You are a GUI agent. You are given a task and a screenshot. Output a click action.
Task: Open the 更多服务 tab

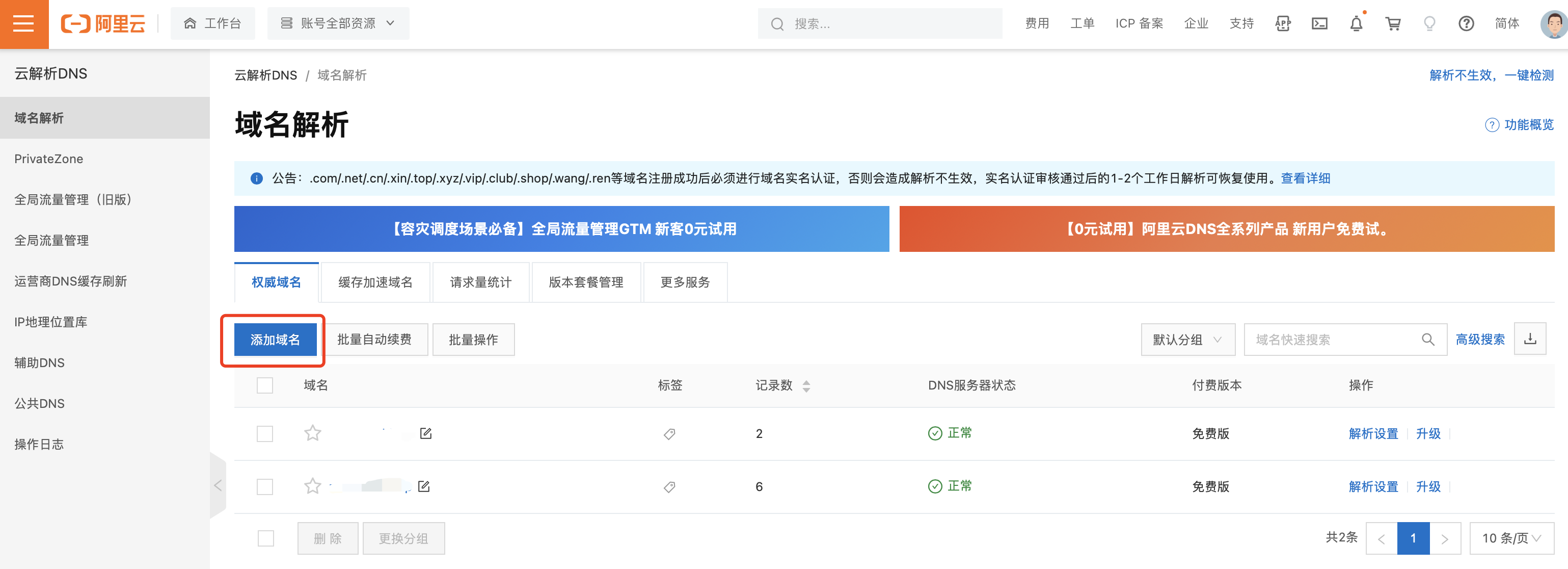pos(685,282)
